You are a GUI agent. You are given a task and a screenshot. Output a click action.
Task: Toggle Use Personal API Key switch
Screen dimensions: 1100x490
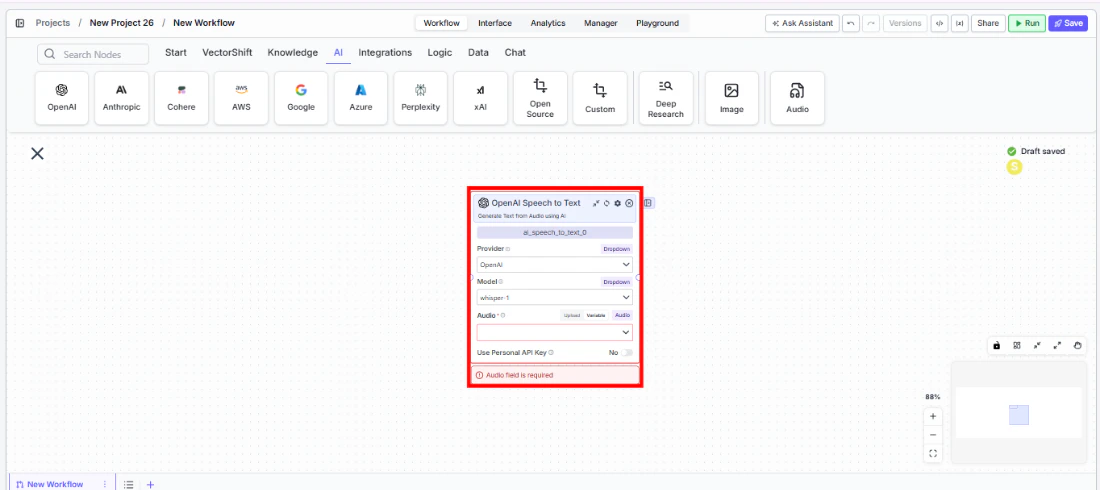tap(626, 352)
